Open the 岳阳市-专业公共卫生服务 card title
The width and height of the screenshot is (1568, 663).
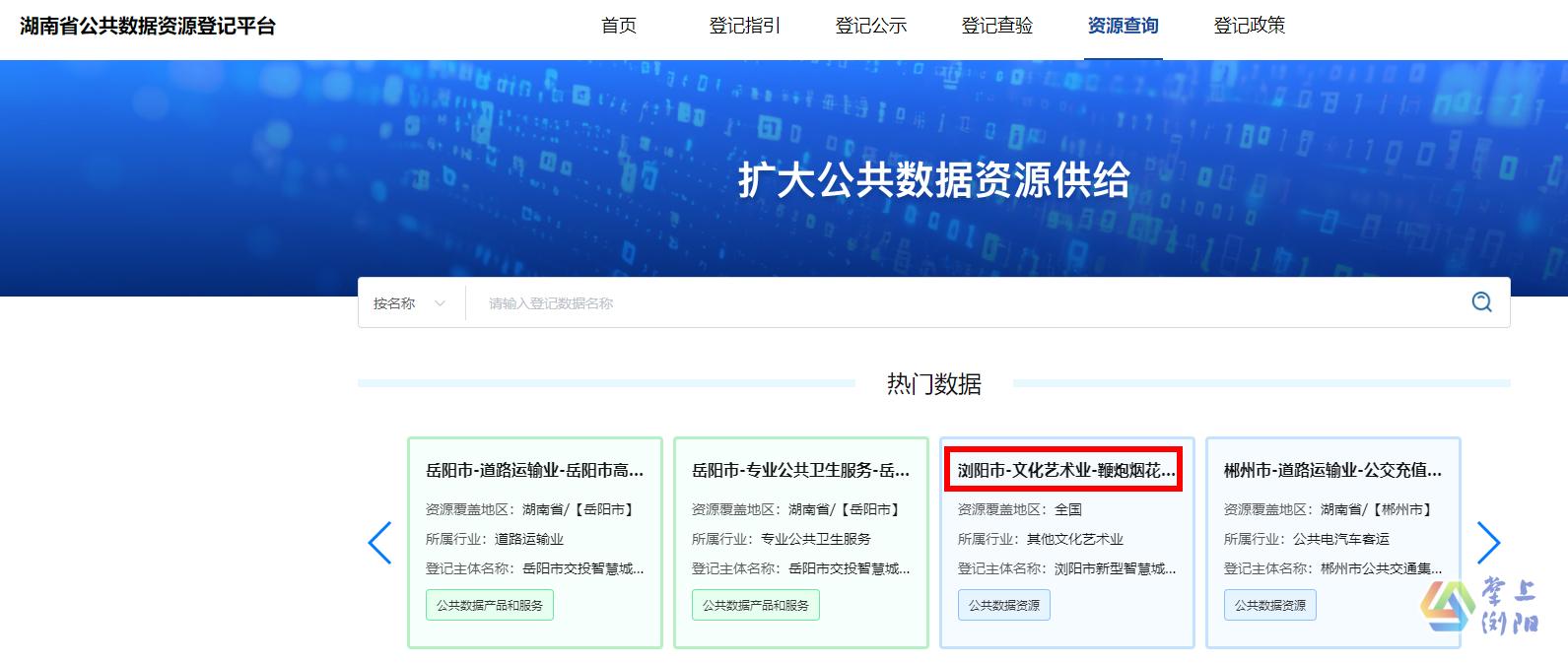click(800, 471)
